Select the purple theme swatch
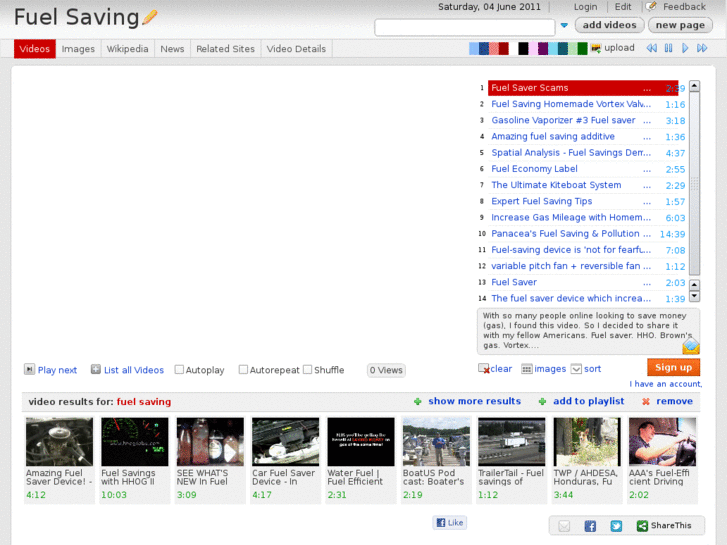727x545 pixels. [543, 48]
